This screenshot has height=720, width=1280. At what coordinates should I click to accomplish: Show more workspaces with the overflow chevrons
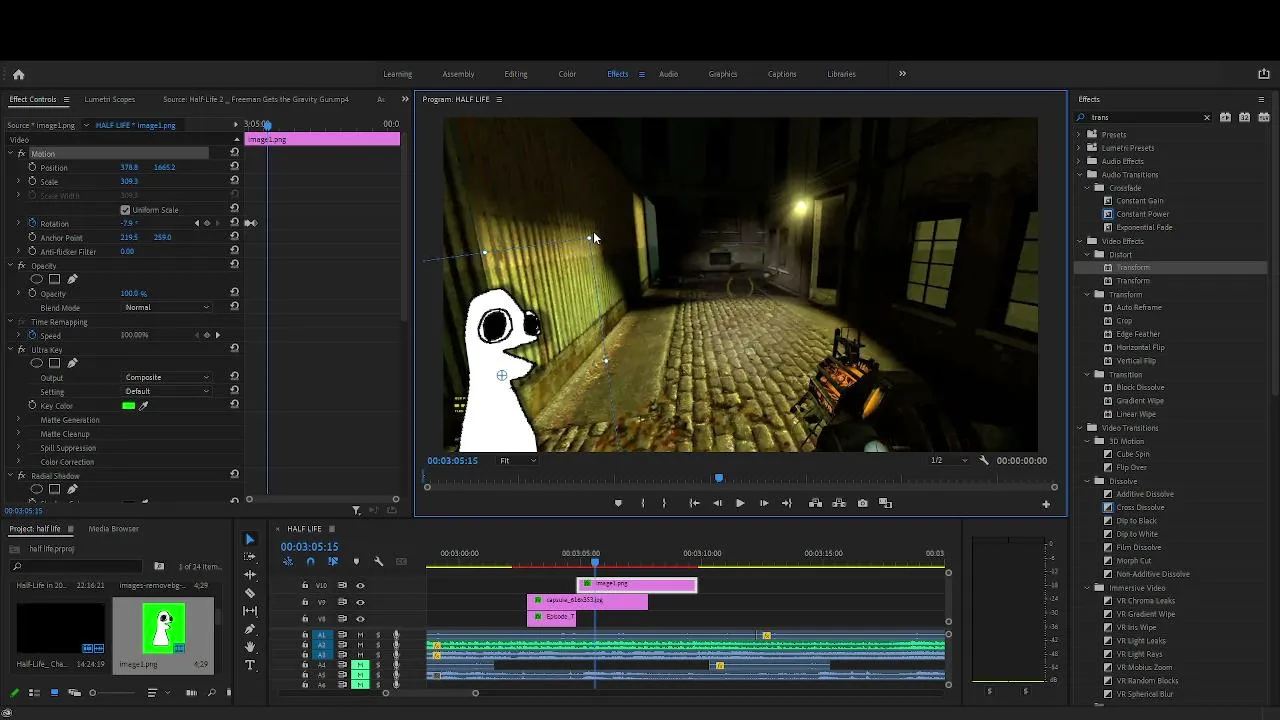point(902,73)
